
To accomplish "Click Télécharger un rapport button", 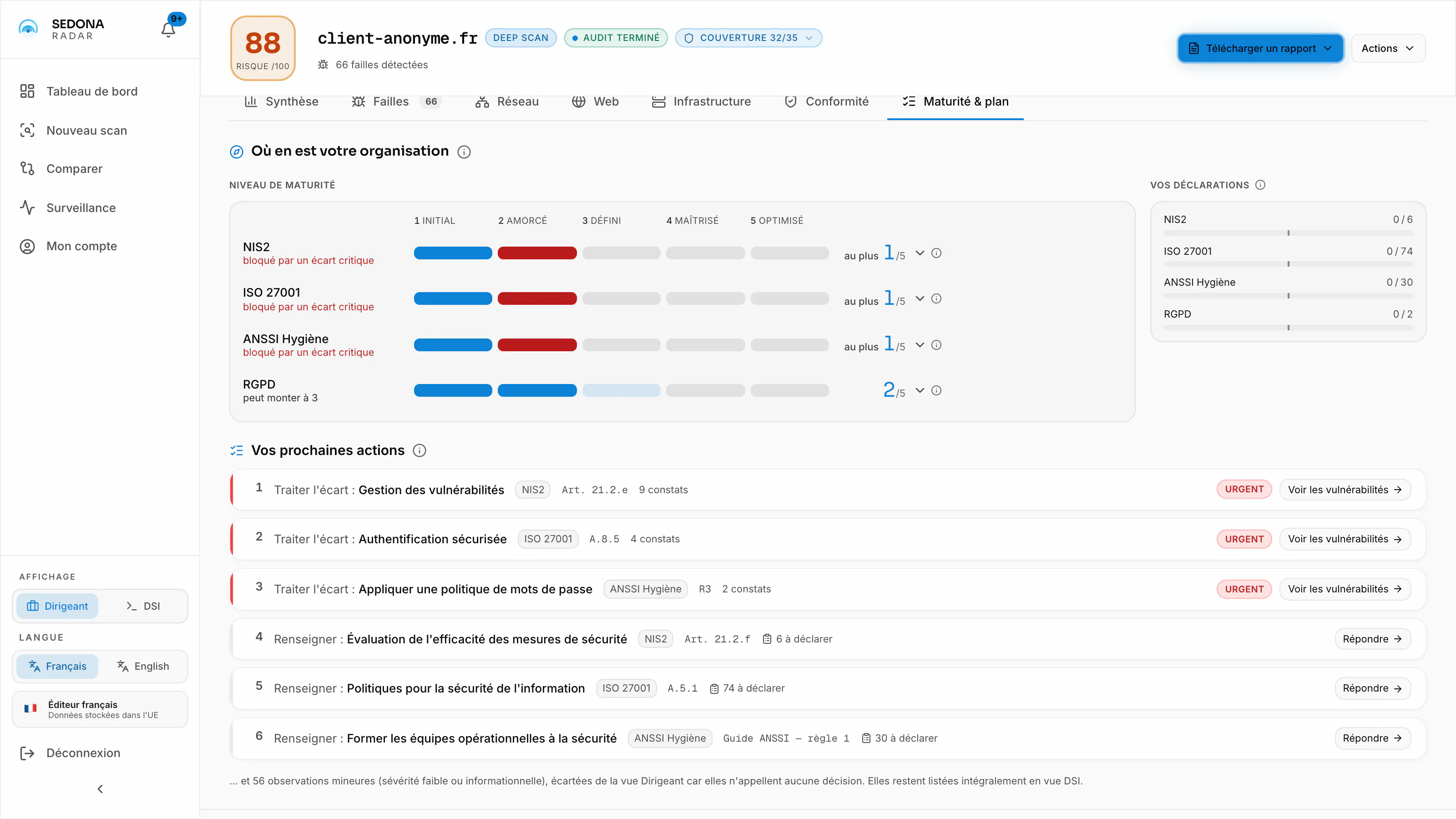I will [x=1260, y=49].
